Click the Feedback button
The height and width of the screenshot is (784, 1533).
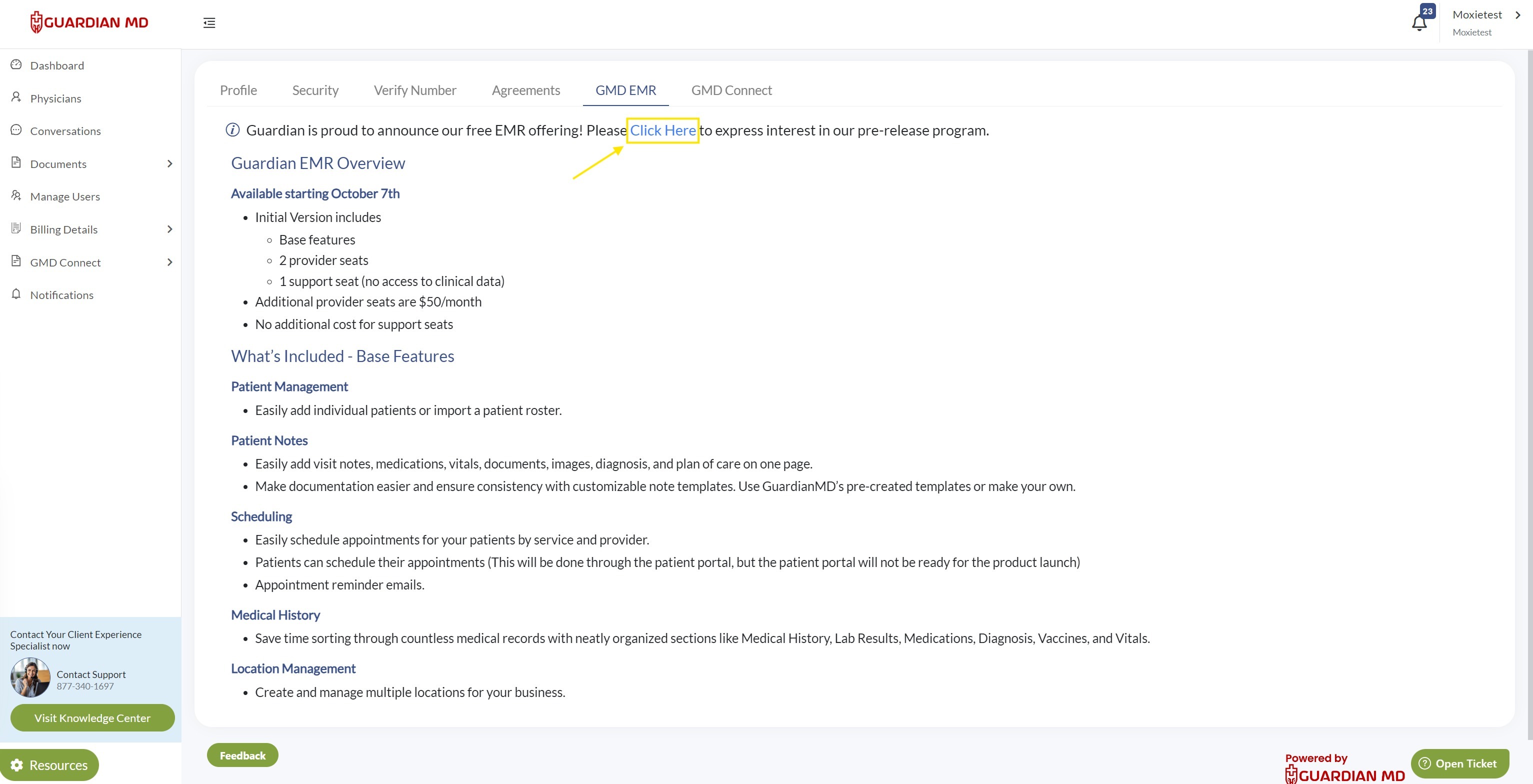242,755
